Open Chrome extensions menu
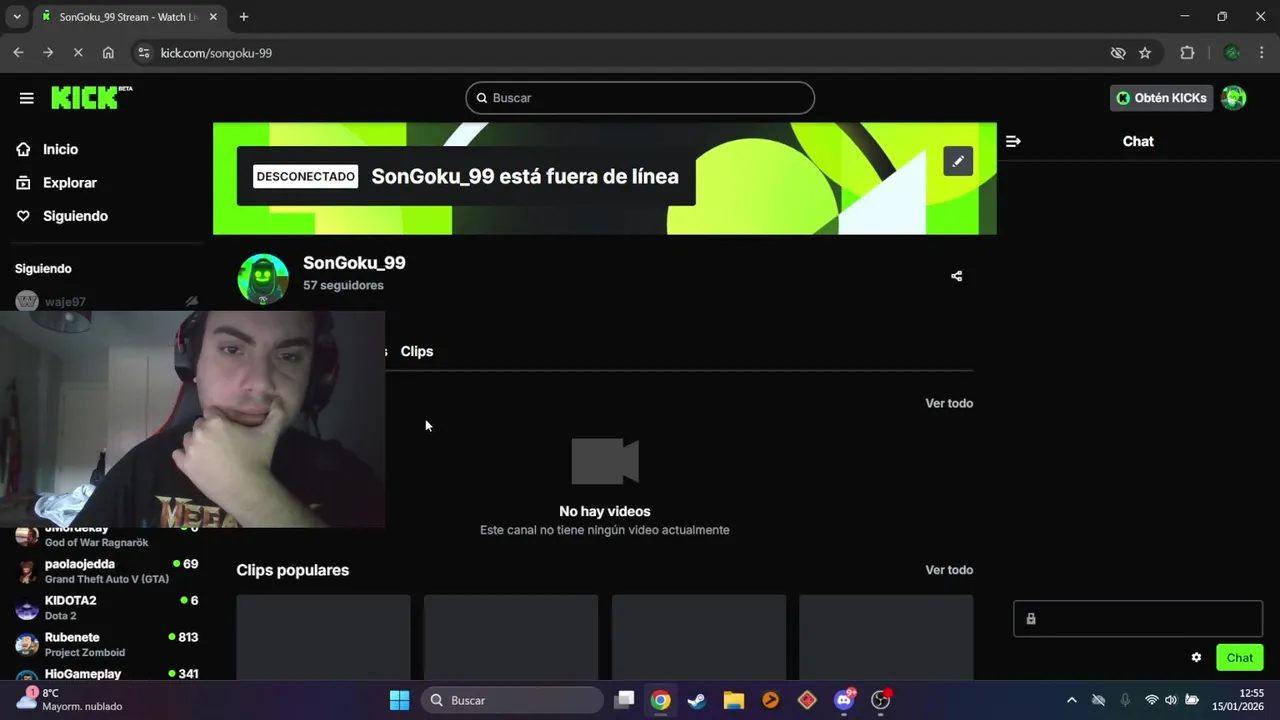The image size is (1280, 720). coord(1187,53)
